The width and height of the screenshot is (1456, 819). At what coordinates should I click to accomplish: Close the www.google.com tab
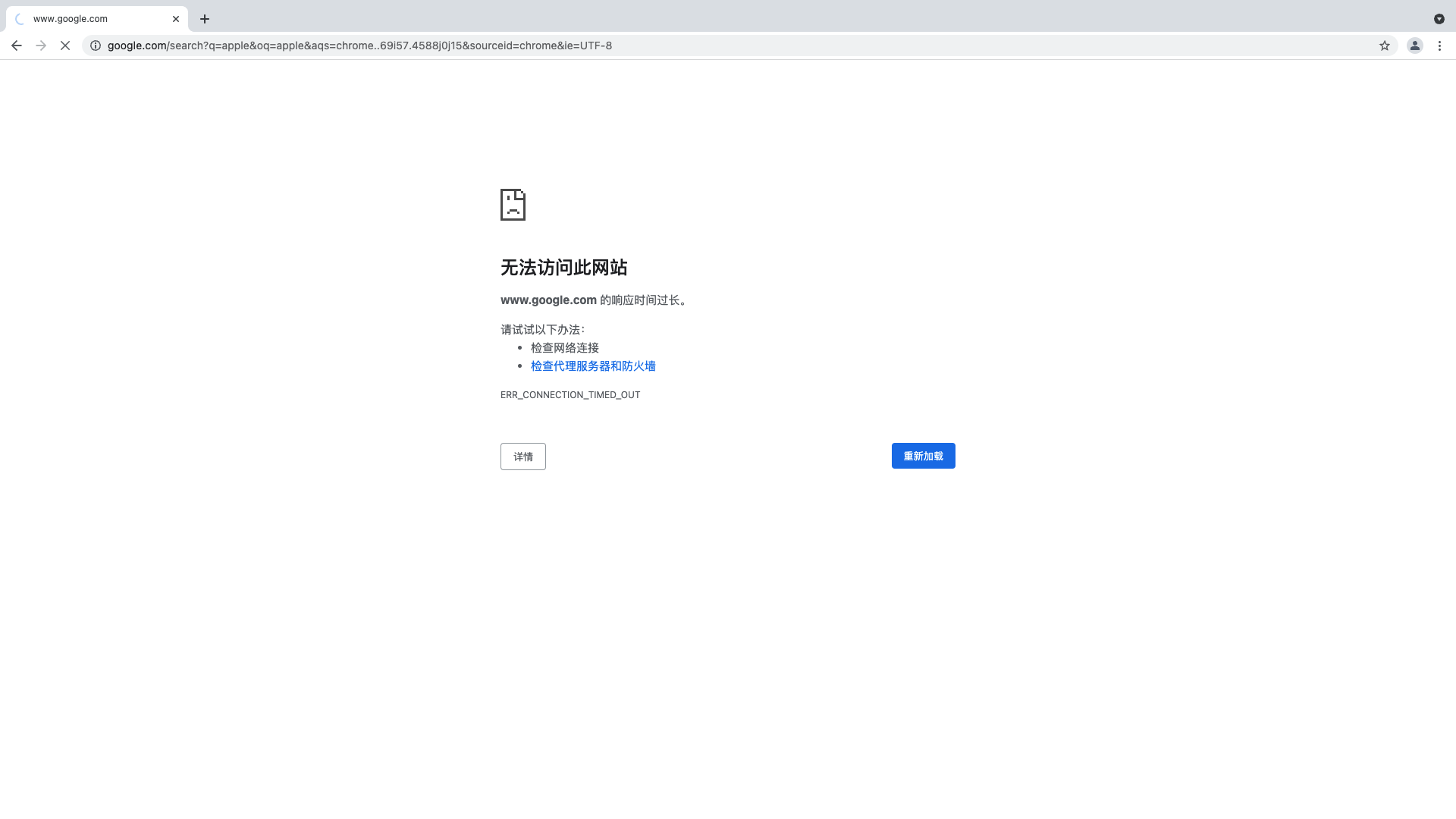[176, 19]
